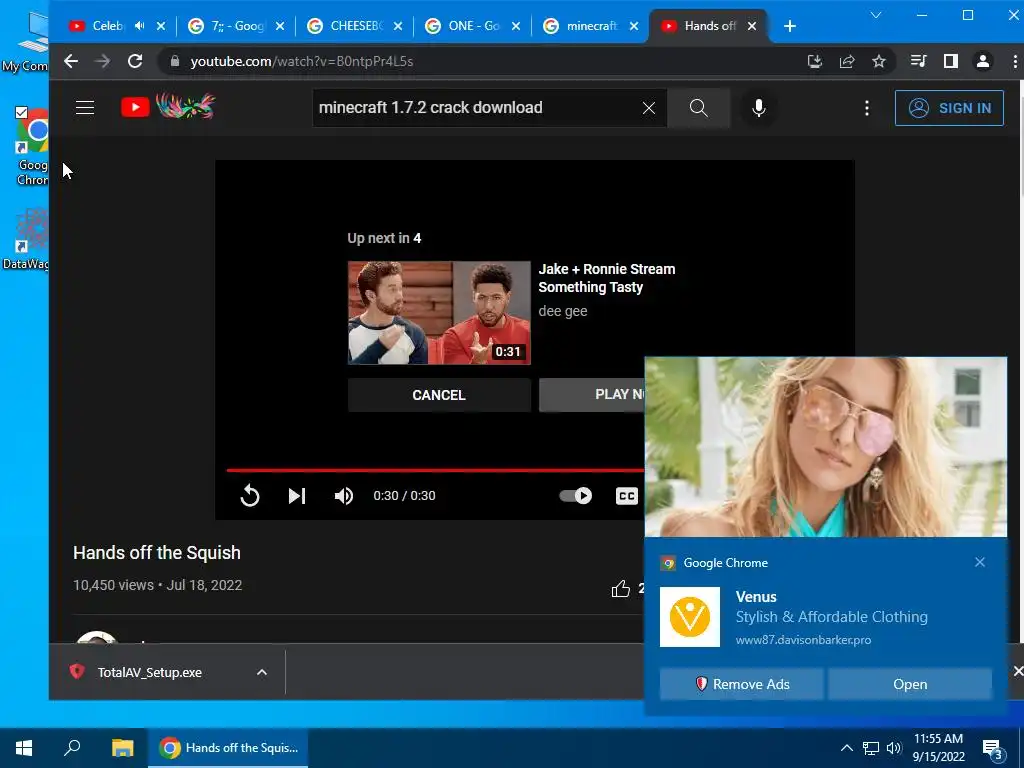Click in the YouTube search input field
This screenshot has height=768, width=1024.
point(475,108)
